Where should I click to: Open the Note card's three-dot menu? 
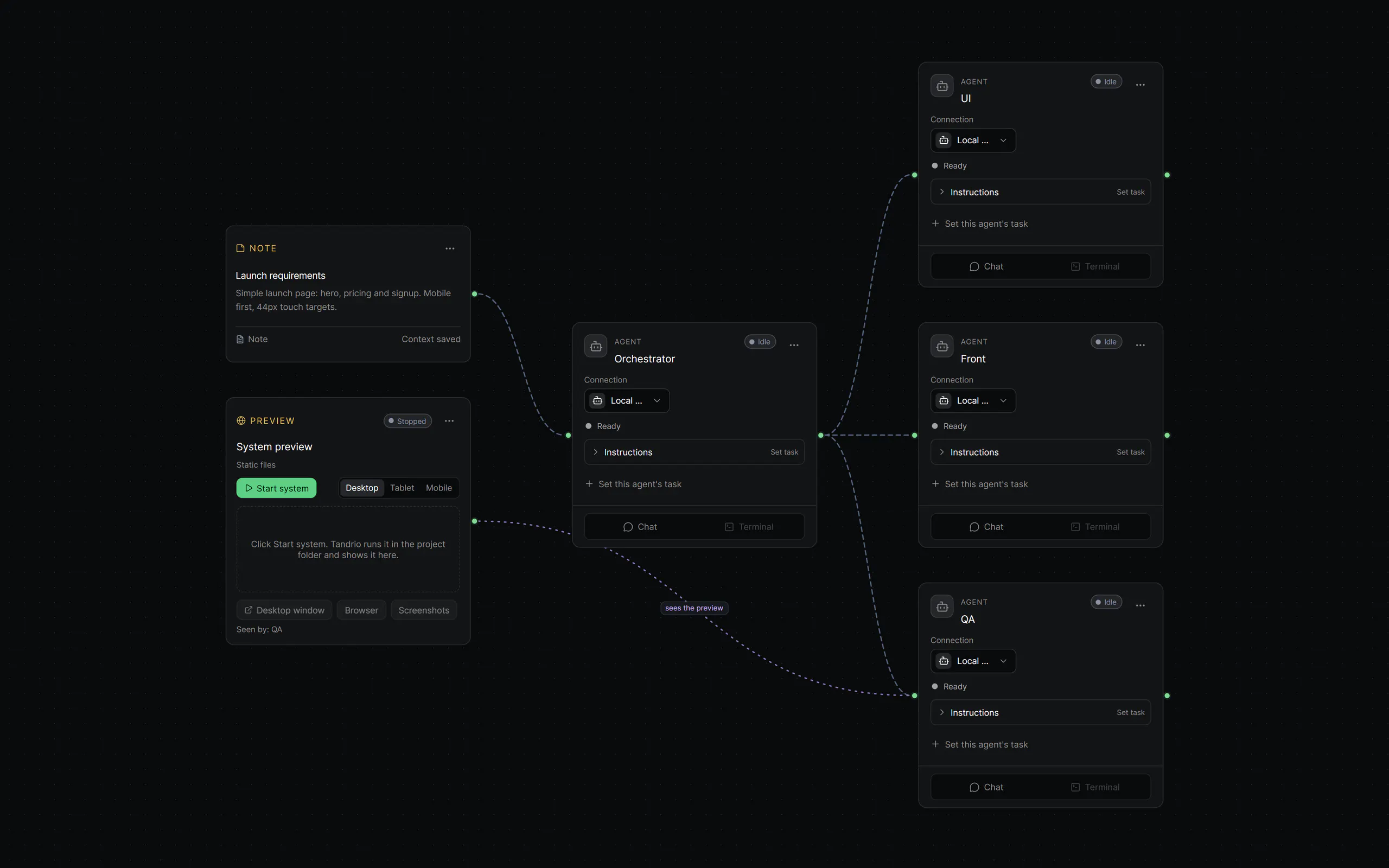tap(450, 248)
